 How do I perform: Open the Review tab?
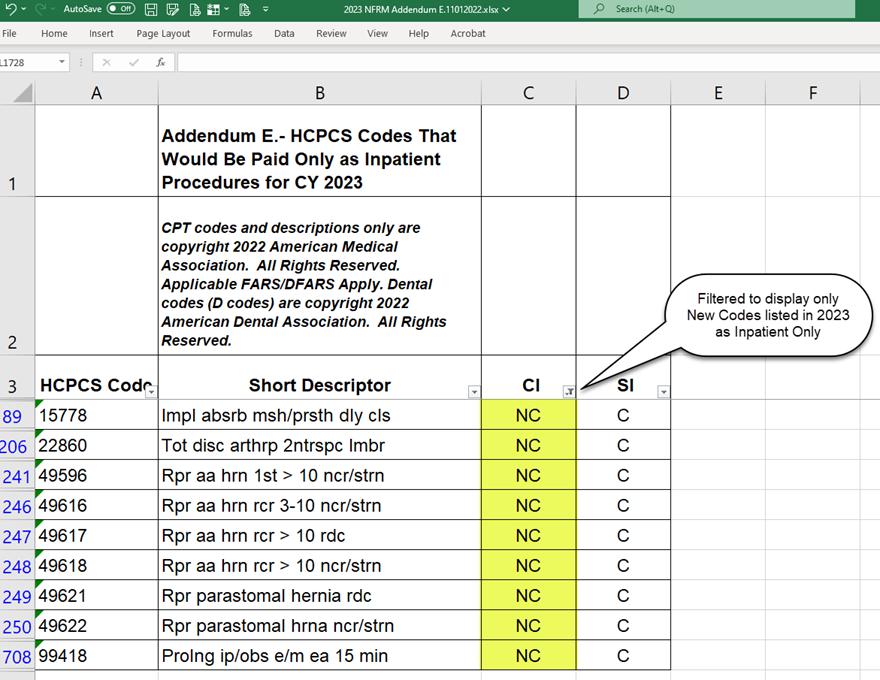pyautogui.click(x=331, y=34)
